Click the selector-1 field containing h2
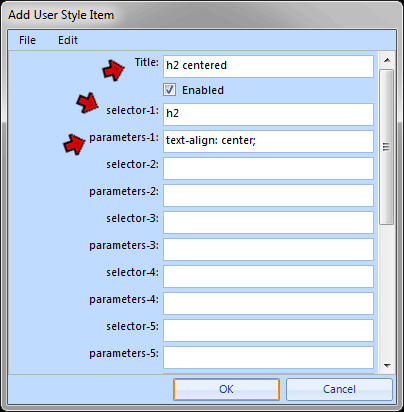The width and height of the screenshot is (404, 412). tap(268, 114)
